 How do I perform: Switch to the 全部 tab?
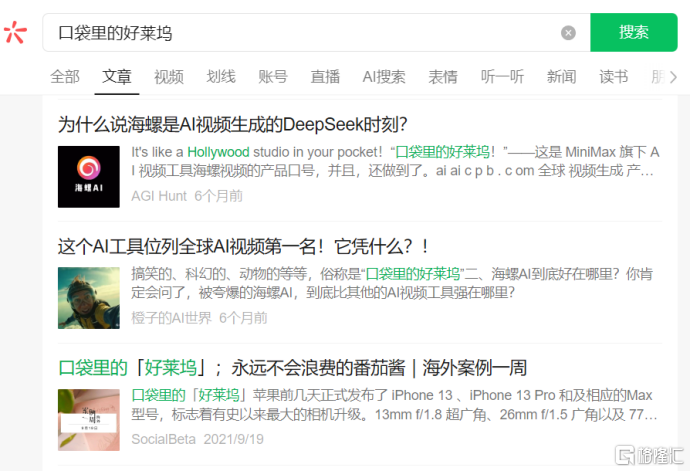[x=65, y=77]
